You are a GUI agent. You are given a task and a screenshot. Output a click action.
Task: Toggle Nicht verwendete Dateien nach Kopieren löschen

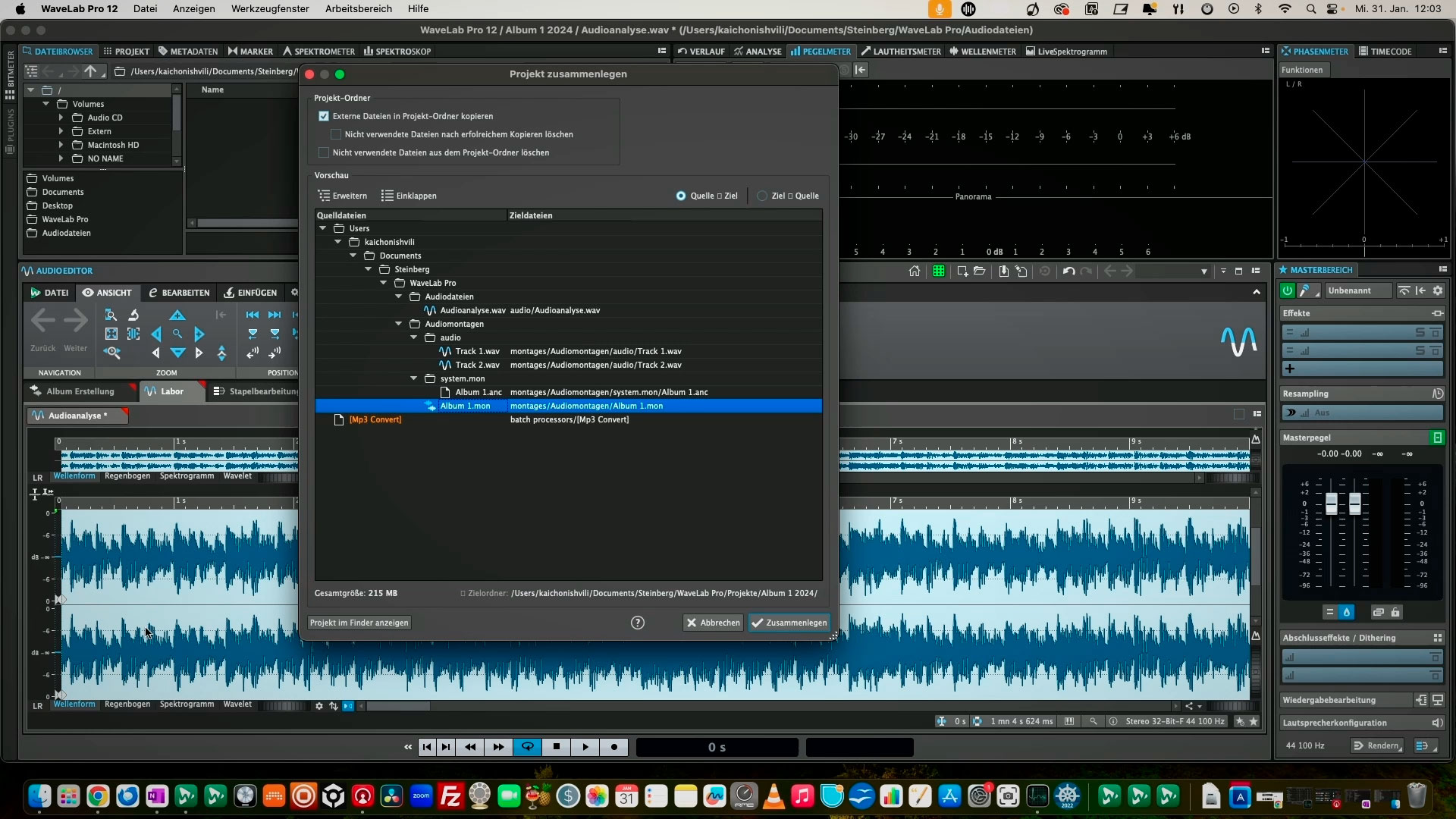tap(336, 134)
